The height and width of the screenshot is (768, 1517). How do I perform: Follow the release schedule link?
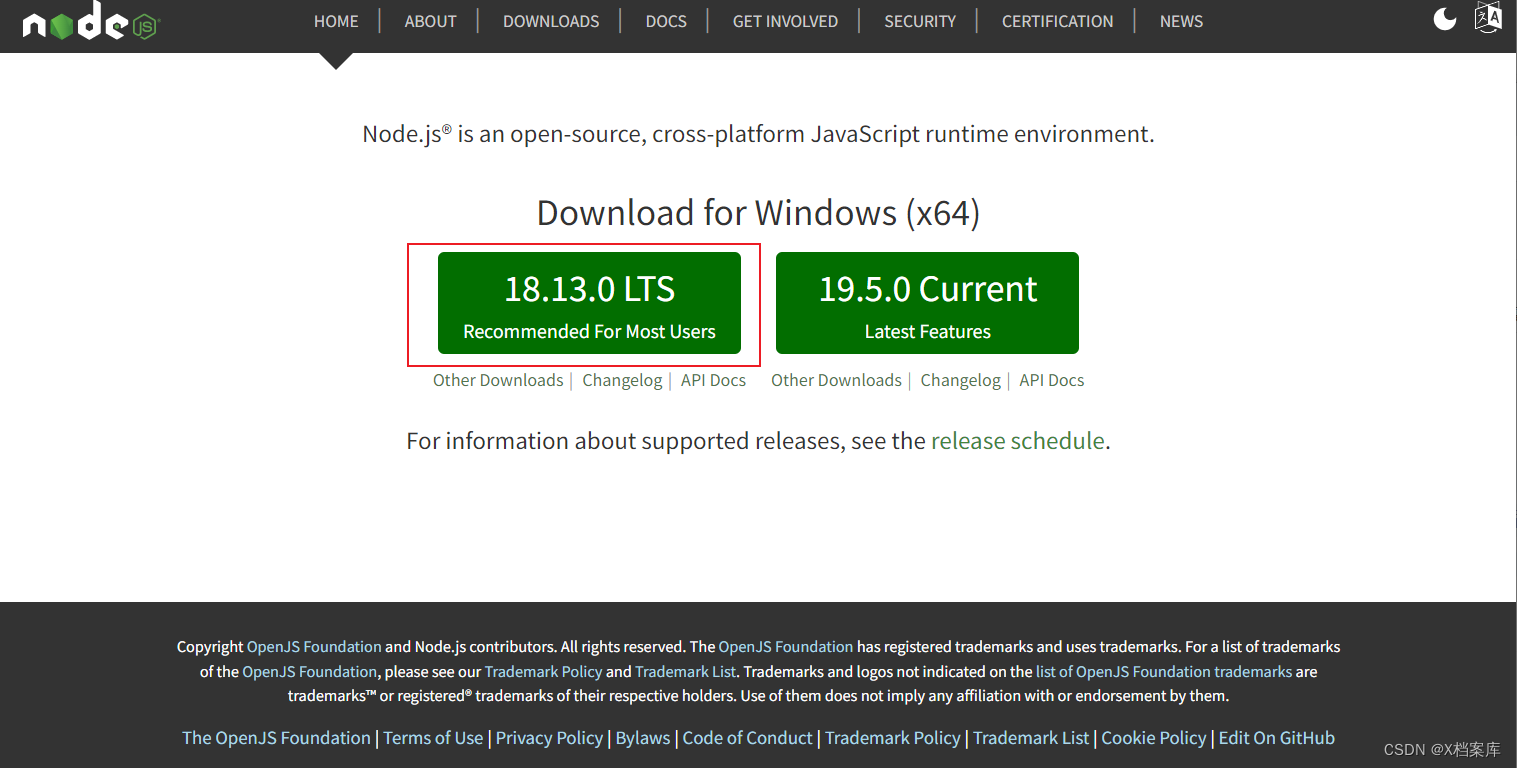point(1017,441)
